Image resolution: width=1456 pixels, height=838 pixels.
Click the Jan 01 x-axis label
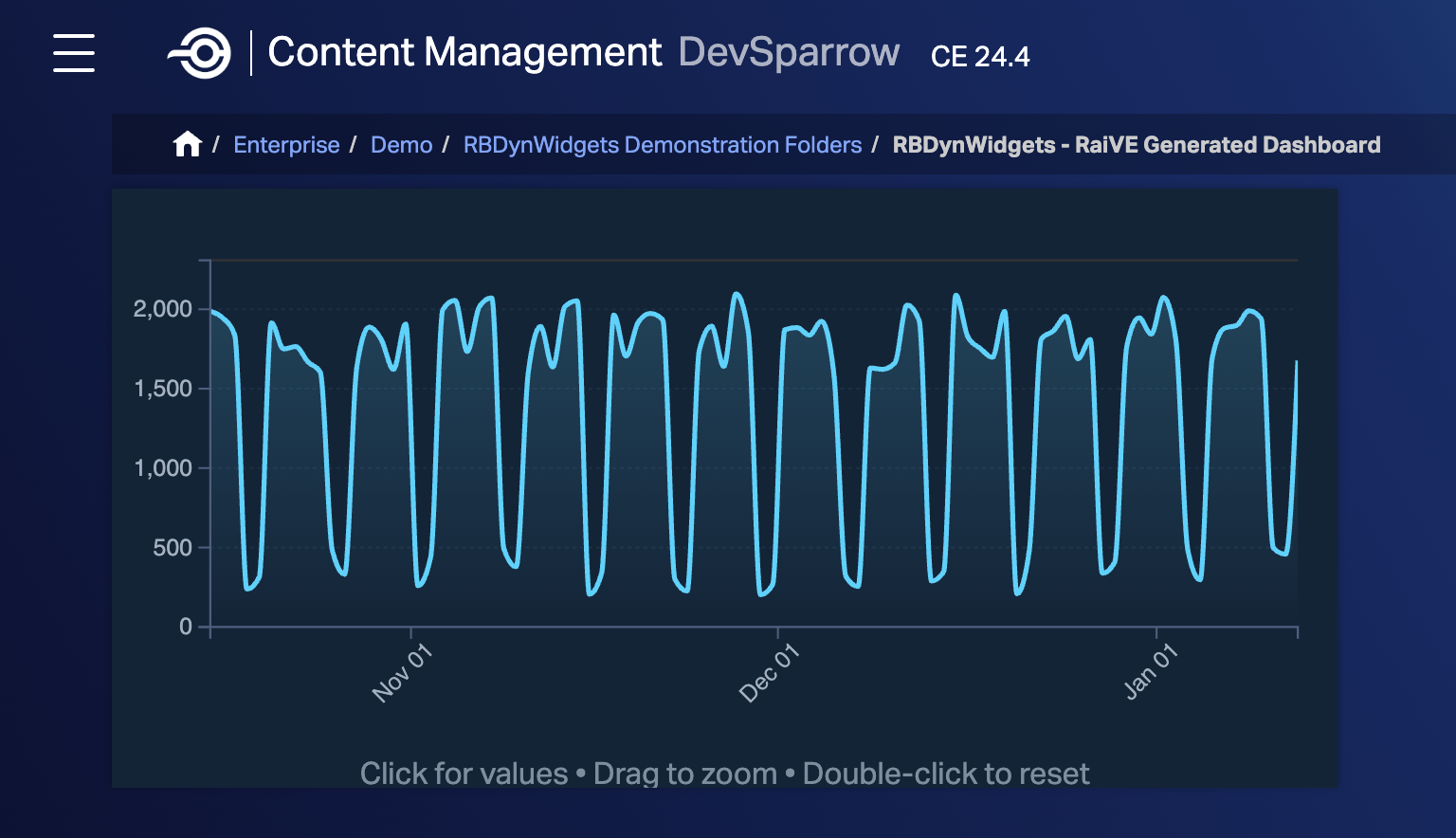(1150, 672)
